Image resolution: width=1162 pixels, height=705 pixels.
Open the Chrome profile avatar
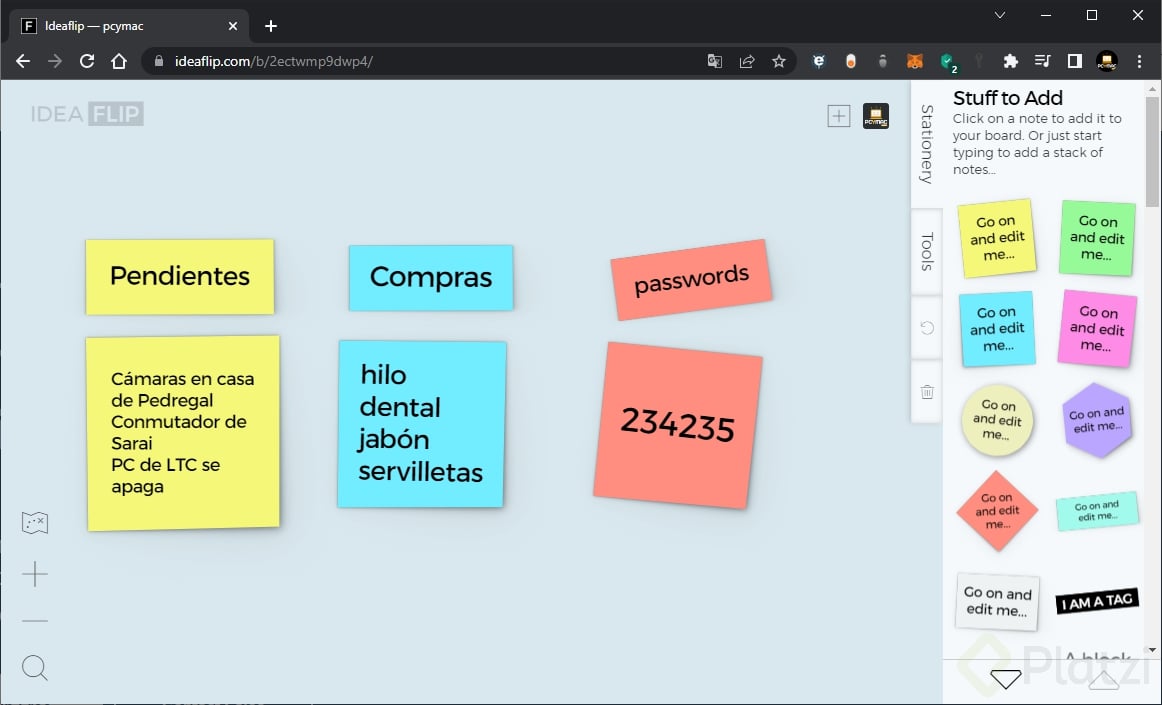[x=1106, y=62]
